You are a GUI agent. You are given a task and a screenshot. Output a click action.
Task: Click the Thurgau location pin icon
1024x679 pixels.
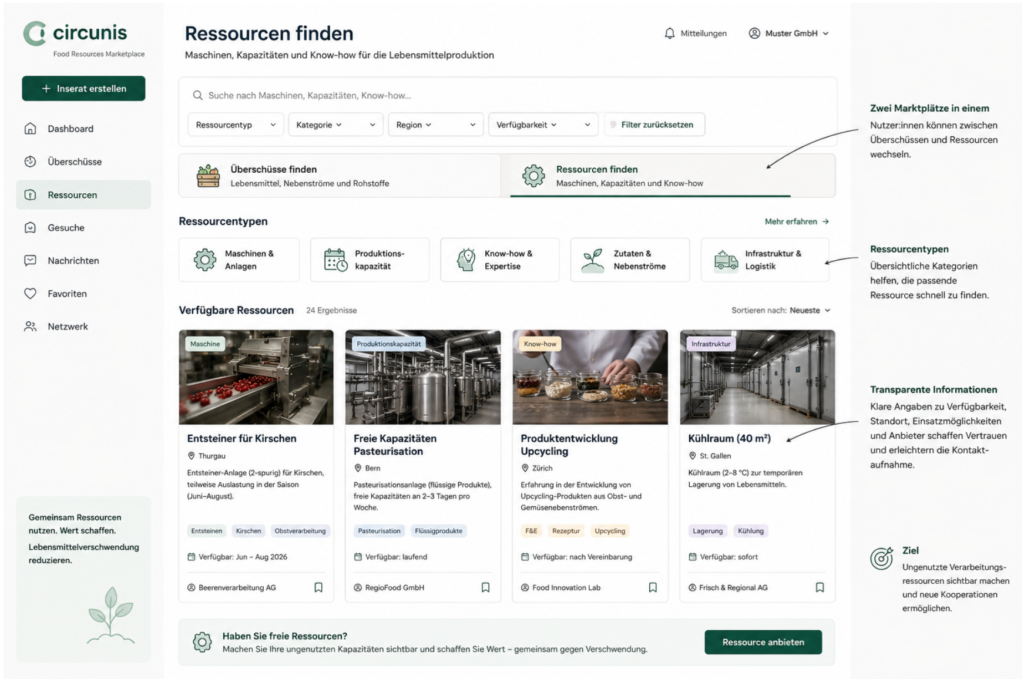(x=191, y=456)
